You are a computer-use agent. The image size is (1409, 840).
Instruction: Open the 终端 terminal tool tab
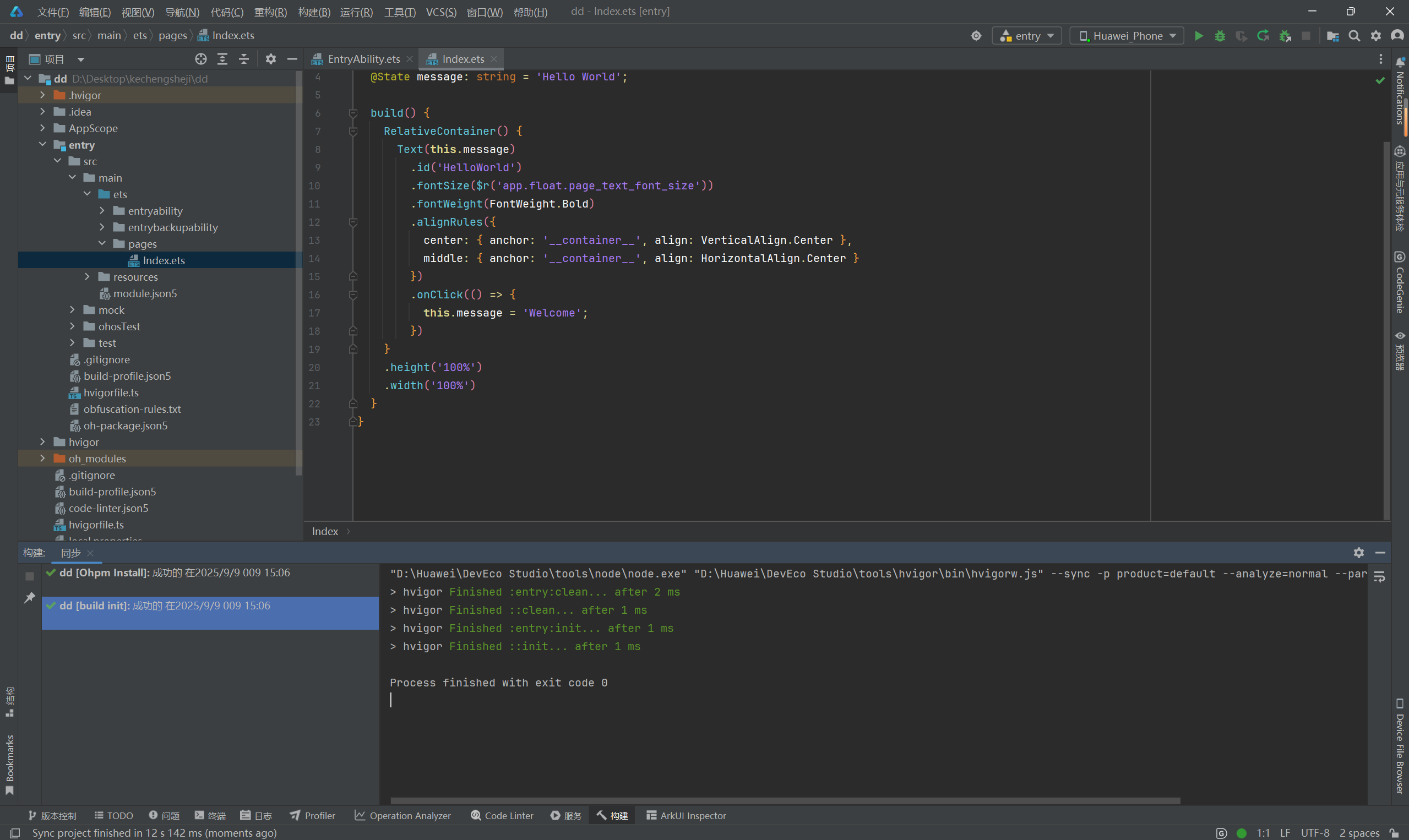210,816
